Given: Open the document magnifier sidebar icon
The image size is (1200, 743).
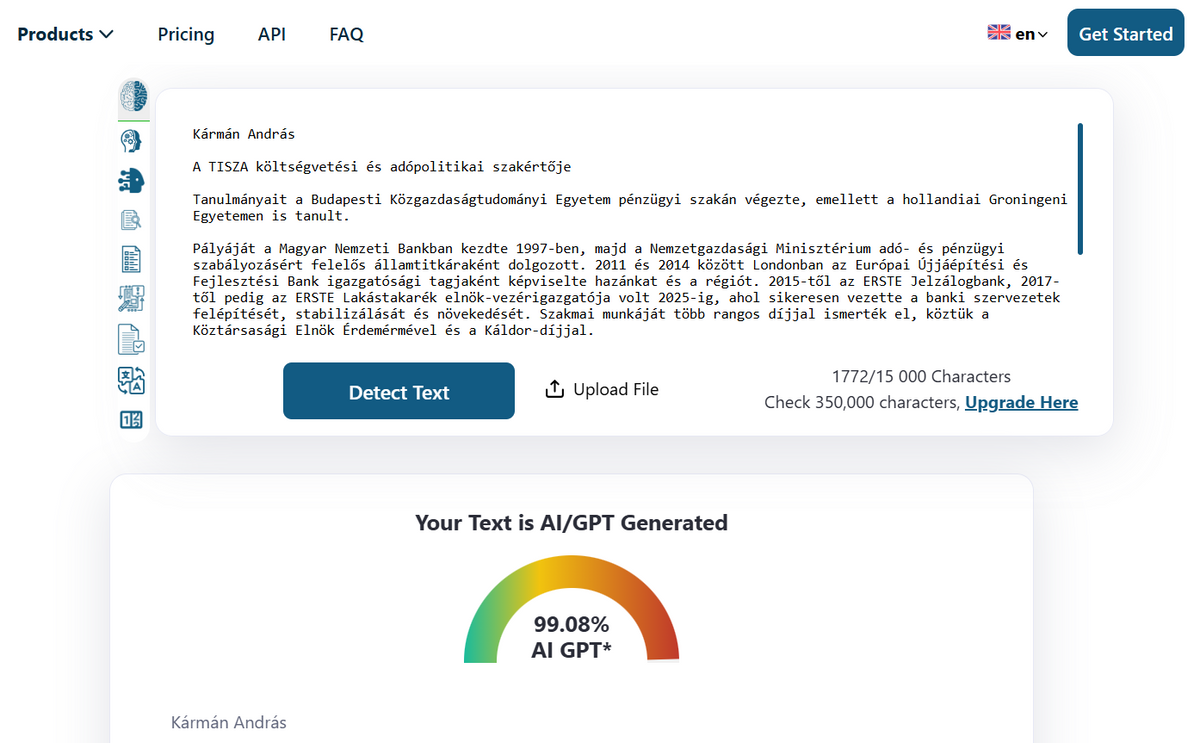Looking at the screenshot, I should (131, 220).
